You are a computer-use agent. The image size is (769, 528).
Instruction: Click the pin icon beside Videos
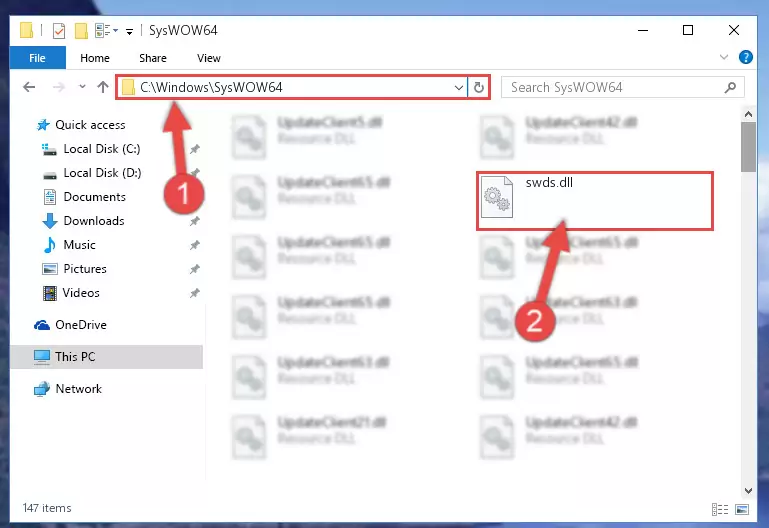(195, 293)
